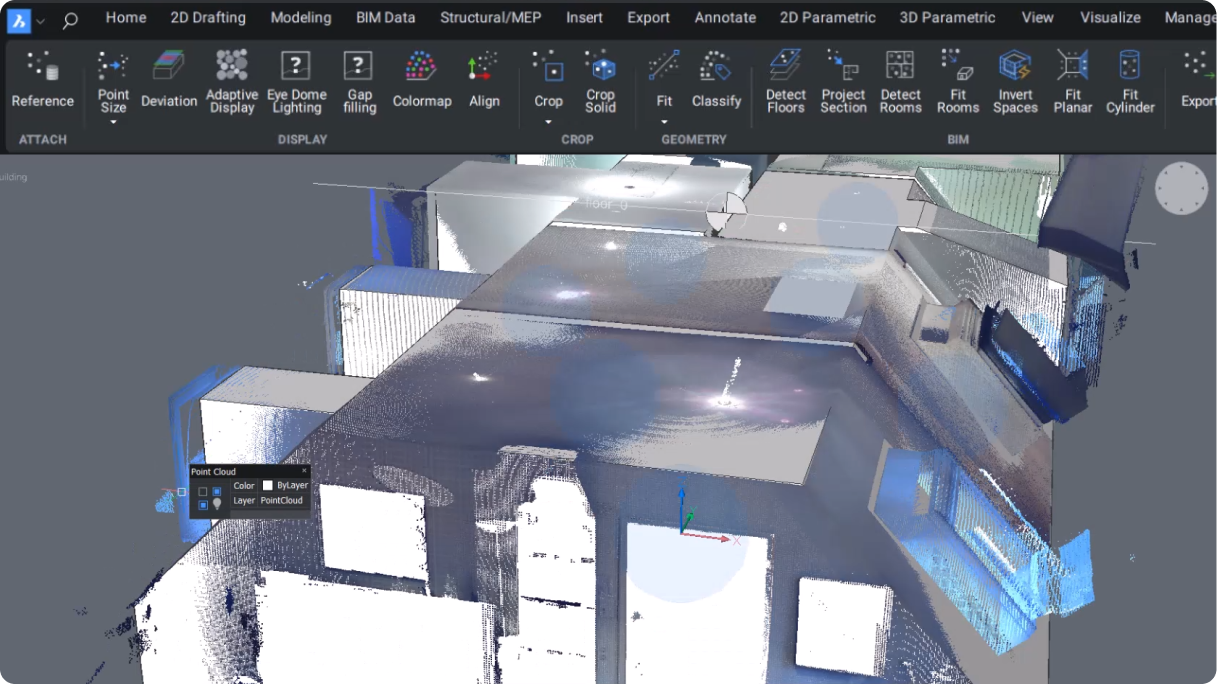The width and height of the screenshot is (1217, 684).
Task: Run the Detect Floors tool
Action: pos(785,80)
